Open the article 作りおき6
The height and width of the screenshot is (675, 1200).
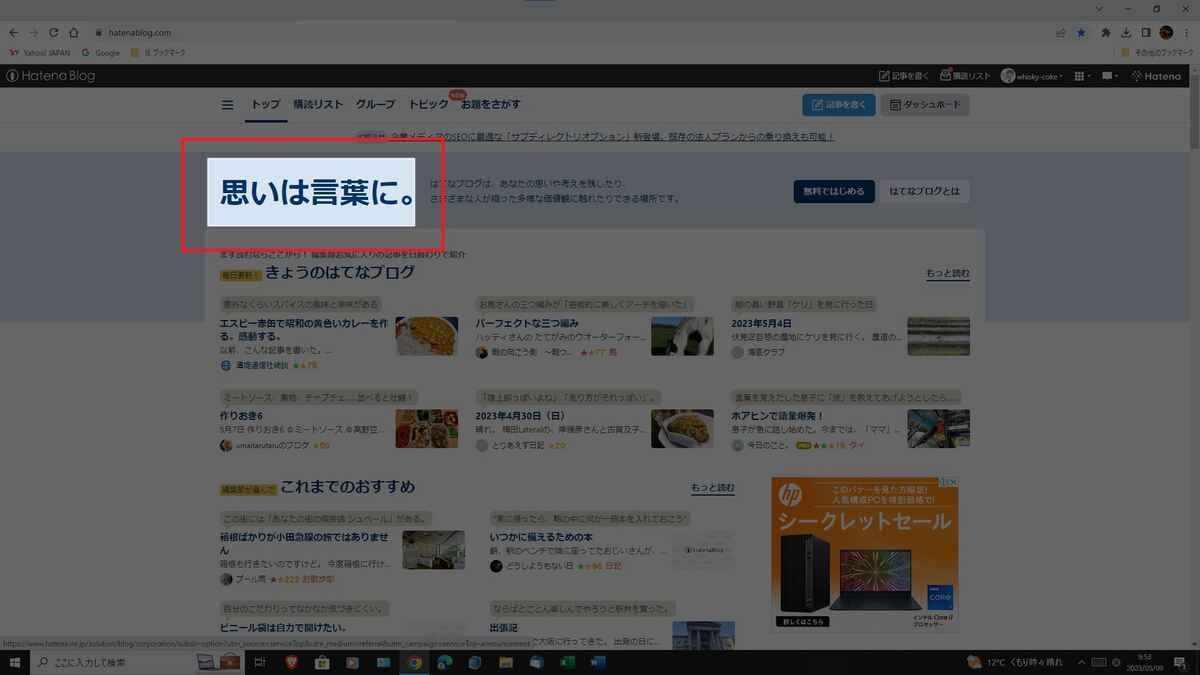tap(241, 415)
